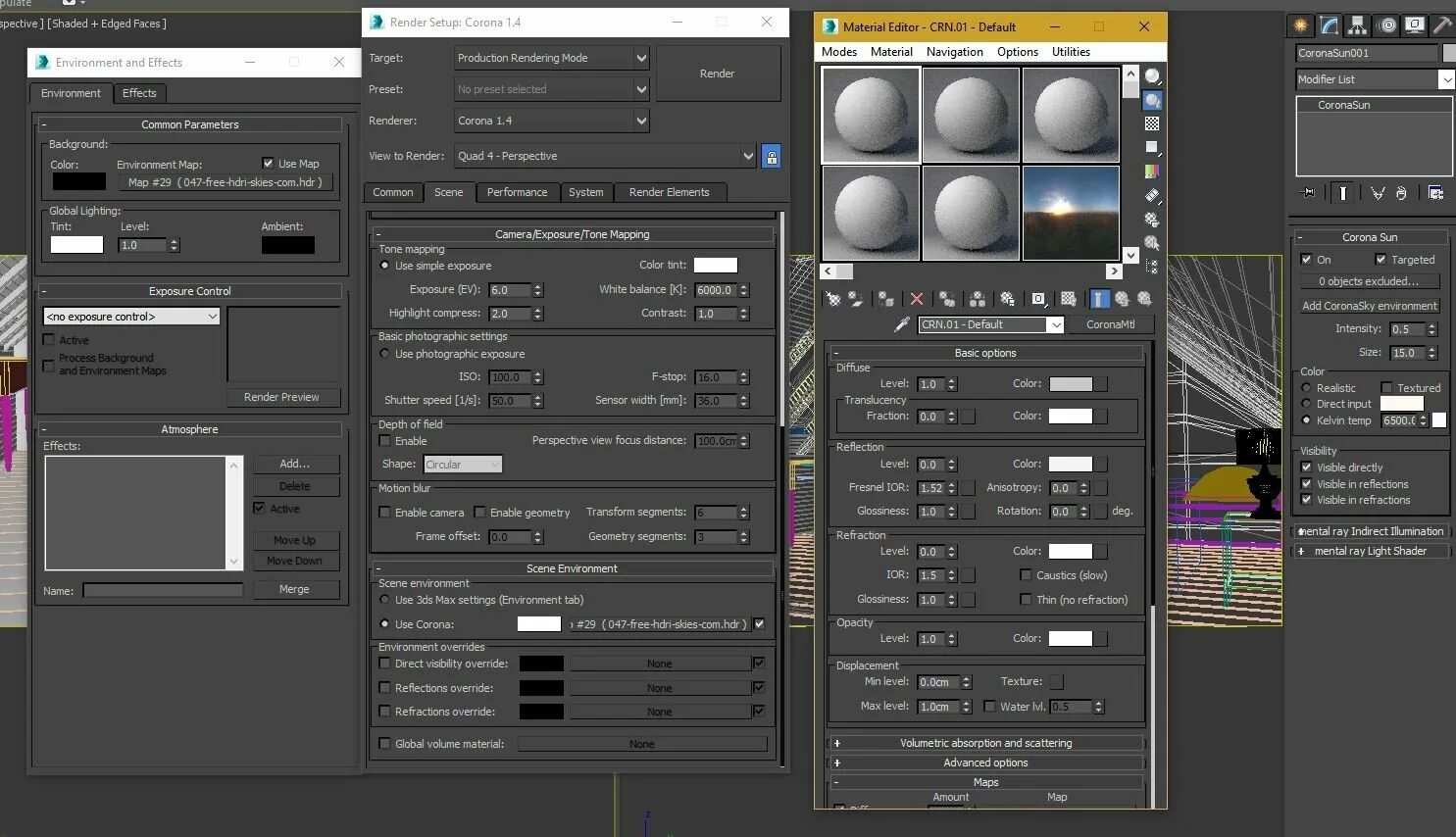Open the Preset dropdown in Render Setup
Screen dimensions: 1456x837
click(552, 89)
